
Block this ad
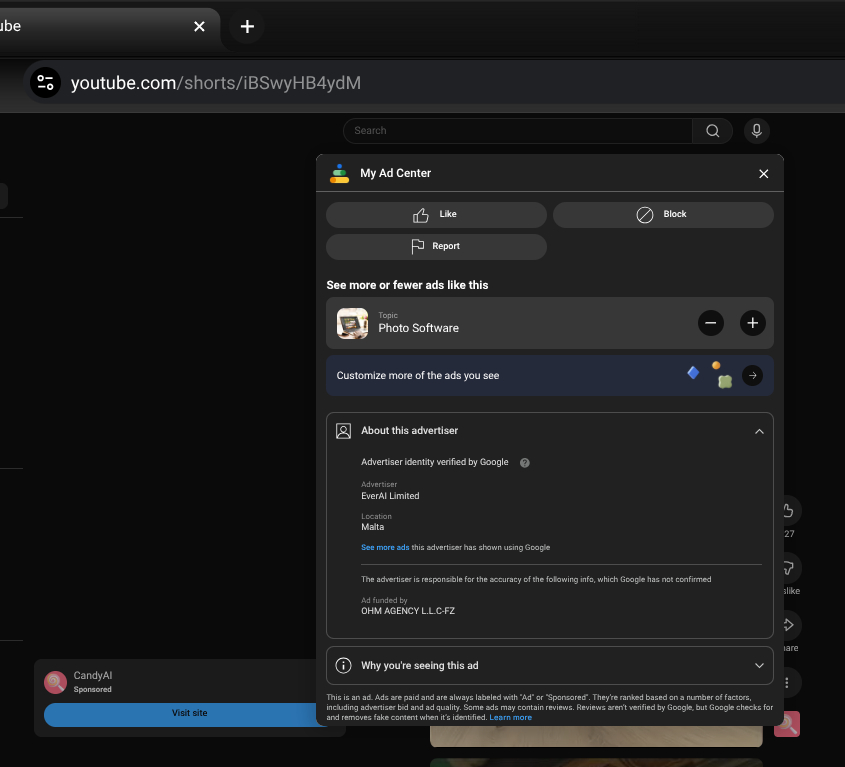click(663, 215)
